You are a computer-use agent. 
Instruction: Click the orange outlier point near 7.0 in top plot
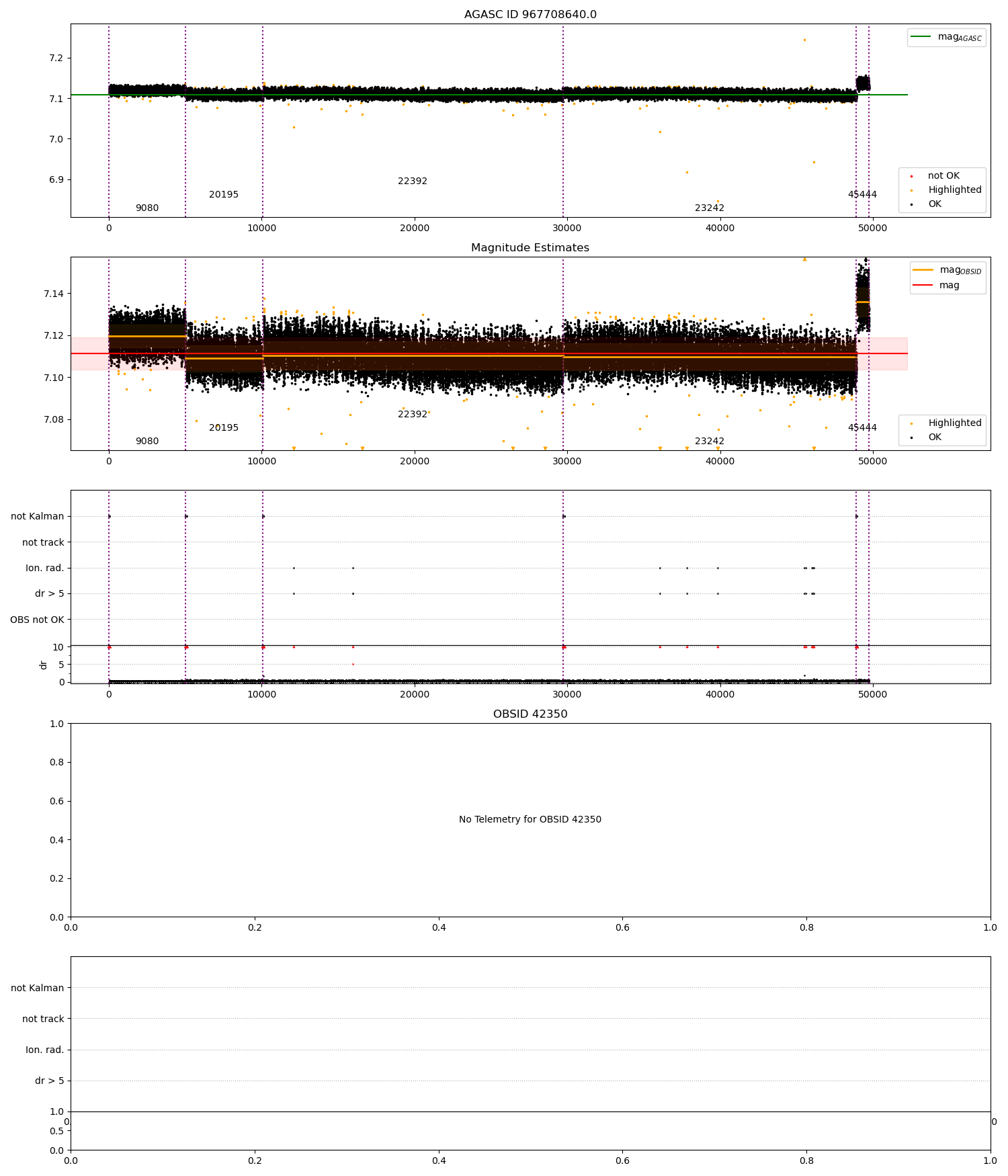[660, 132]
